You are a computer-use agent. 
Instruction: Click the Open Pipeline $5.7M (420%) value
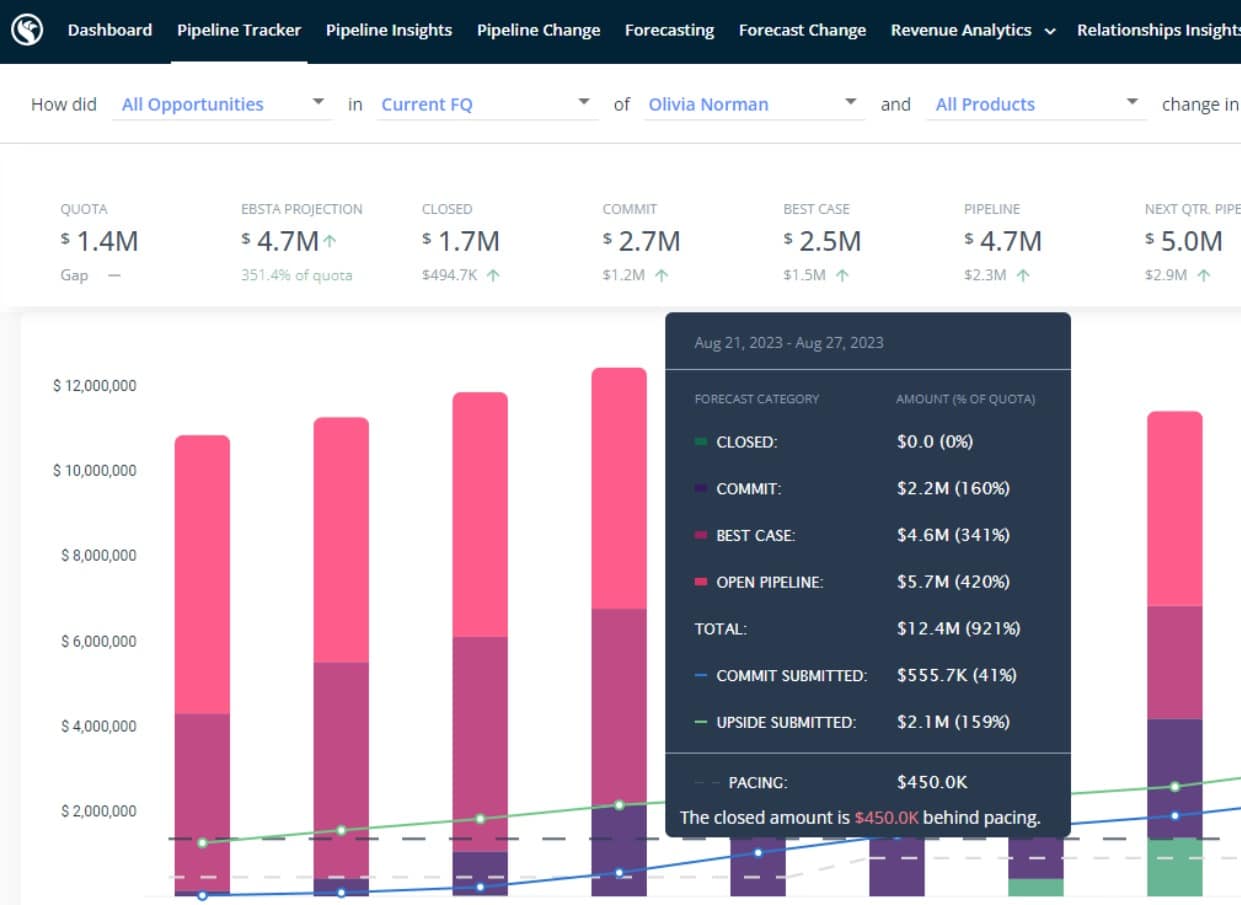[953, 582]
